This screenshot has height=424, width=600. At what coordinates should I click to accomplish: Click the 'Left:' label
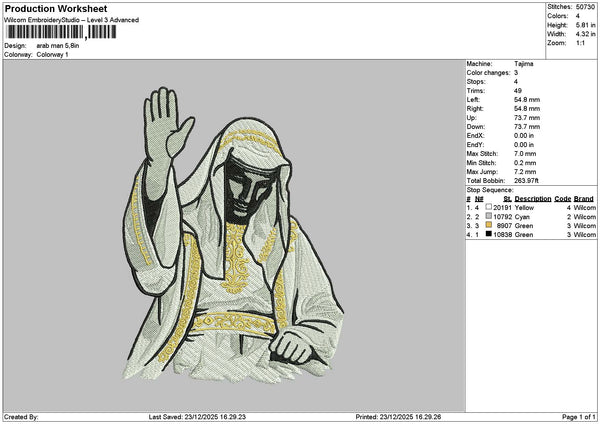coord(473,100)
